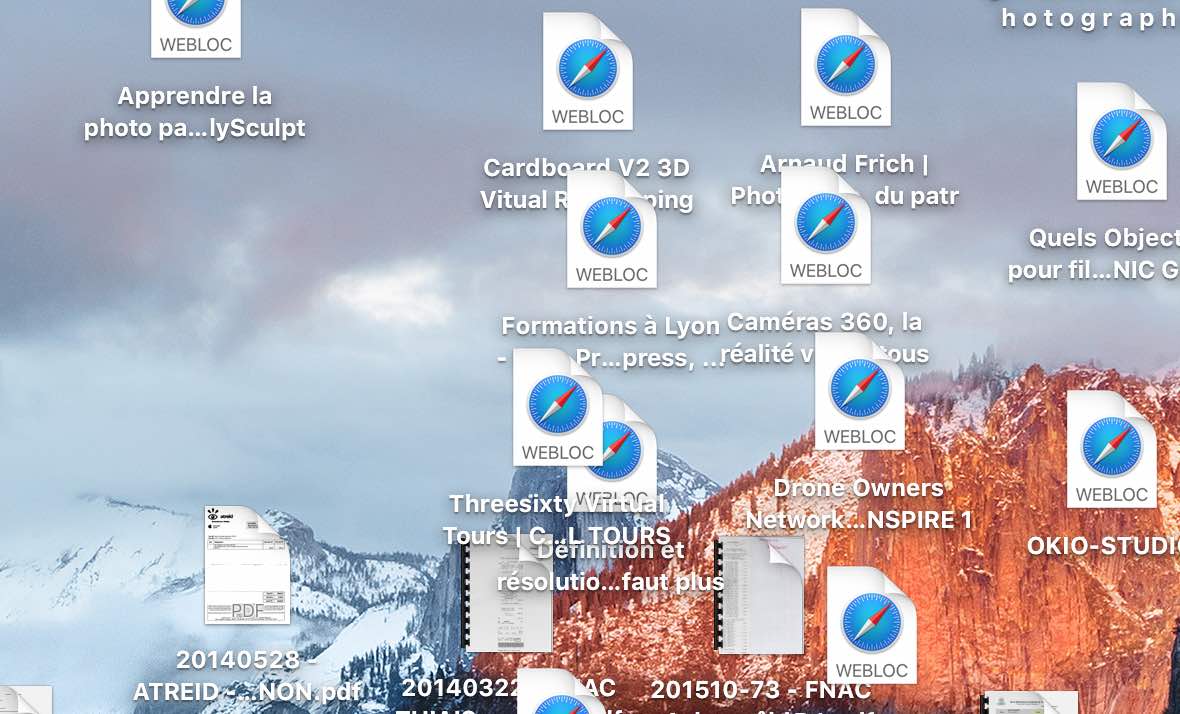Click the '201510-73 - FNAC' document thumbnail

[759, 594]
